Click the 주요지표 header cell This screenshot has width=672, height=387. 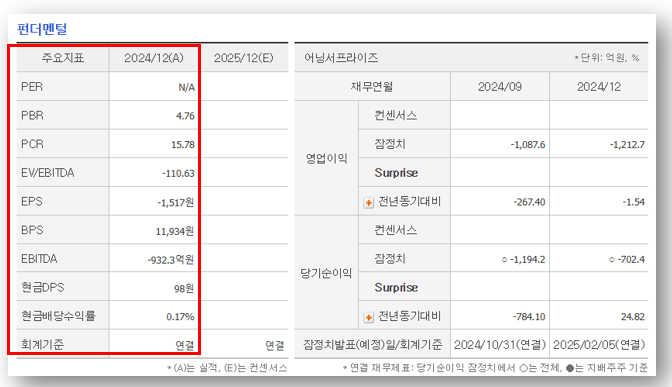click(63, 58)
